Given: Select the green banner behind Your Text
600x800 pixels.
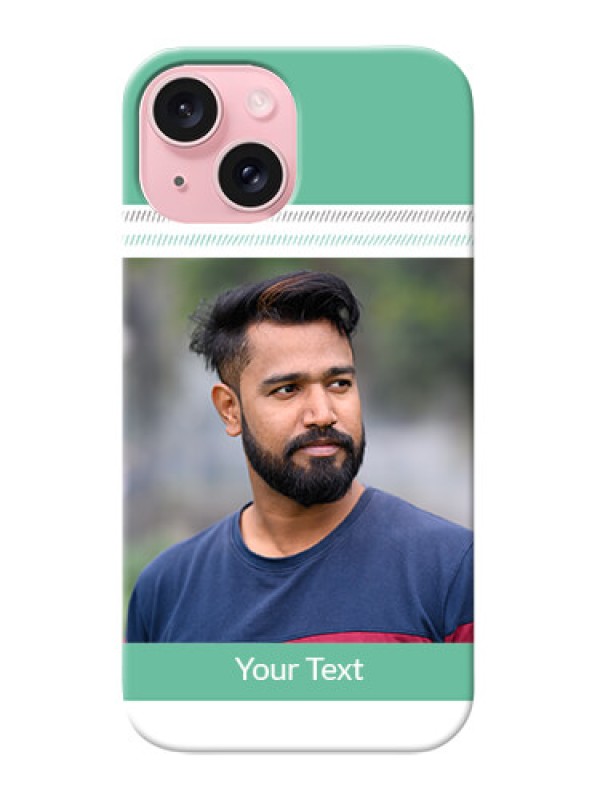Looking at the screenshot, I should (298, 671).
